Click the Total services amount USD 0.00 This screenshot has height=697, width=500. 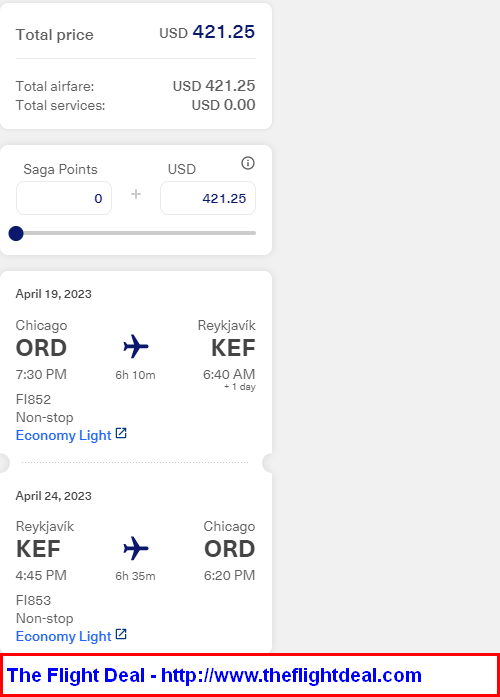pos(224,105)
